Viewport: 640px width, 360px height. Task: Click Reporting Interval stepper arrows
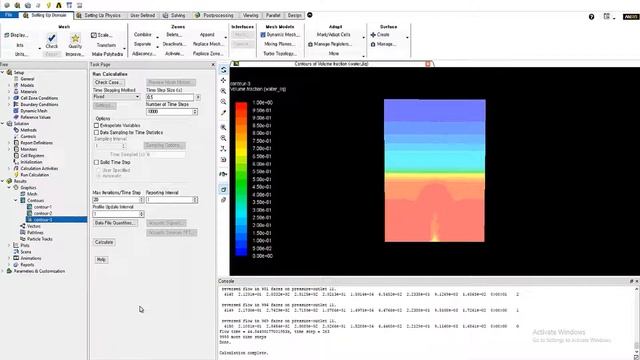pos(195,200)
